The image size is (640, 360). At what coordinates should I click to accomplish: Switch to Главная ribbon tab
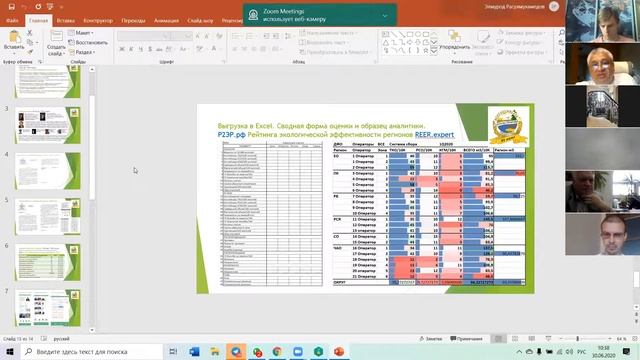point(38,20)
